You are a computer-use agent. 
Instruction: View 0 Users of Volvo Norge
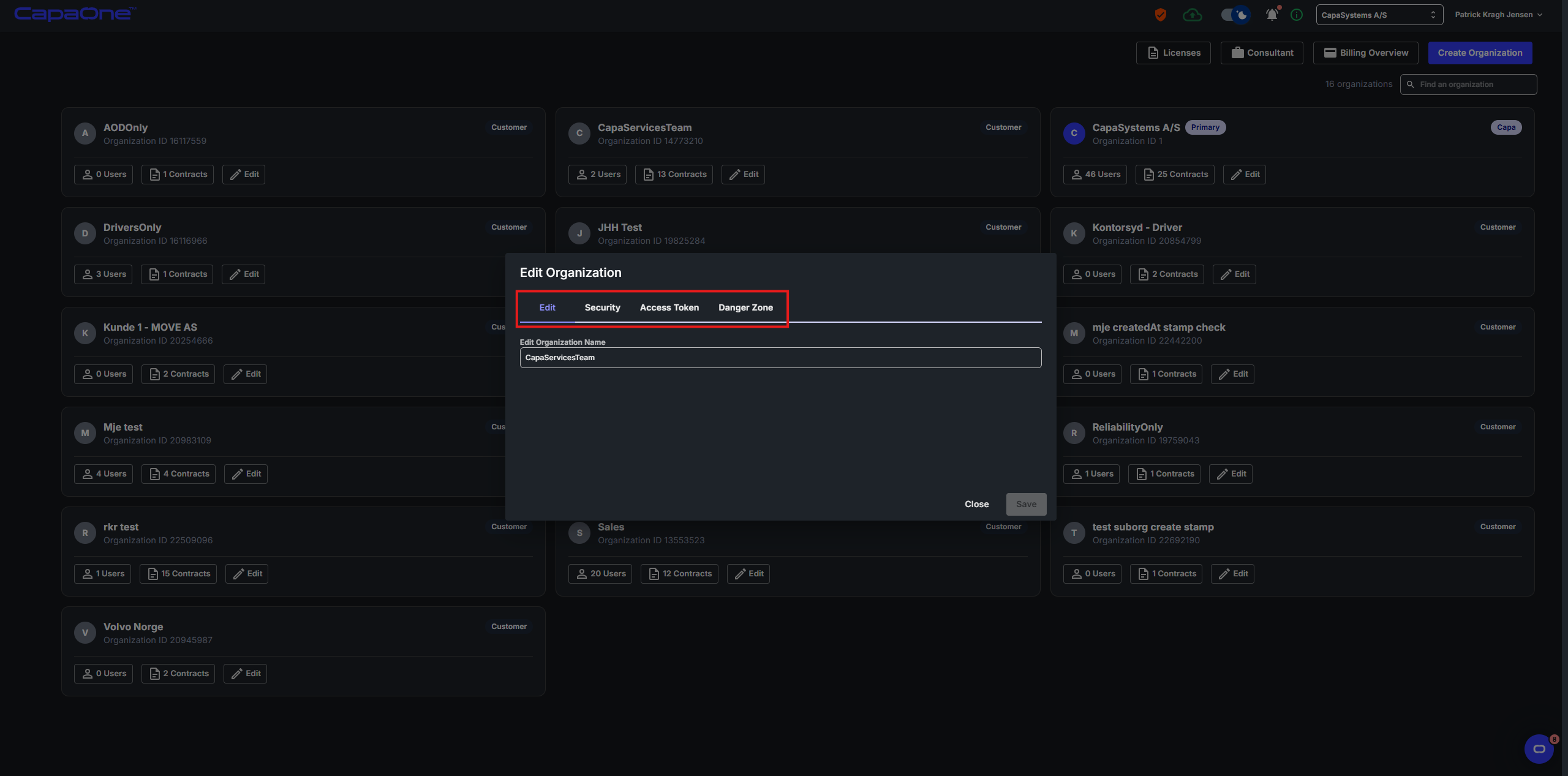(104, 674)
